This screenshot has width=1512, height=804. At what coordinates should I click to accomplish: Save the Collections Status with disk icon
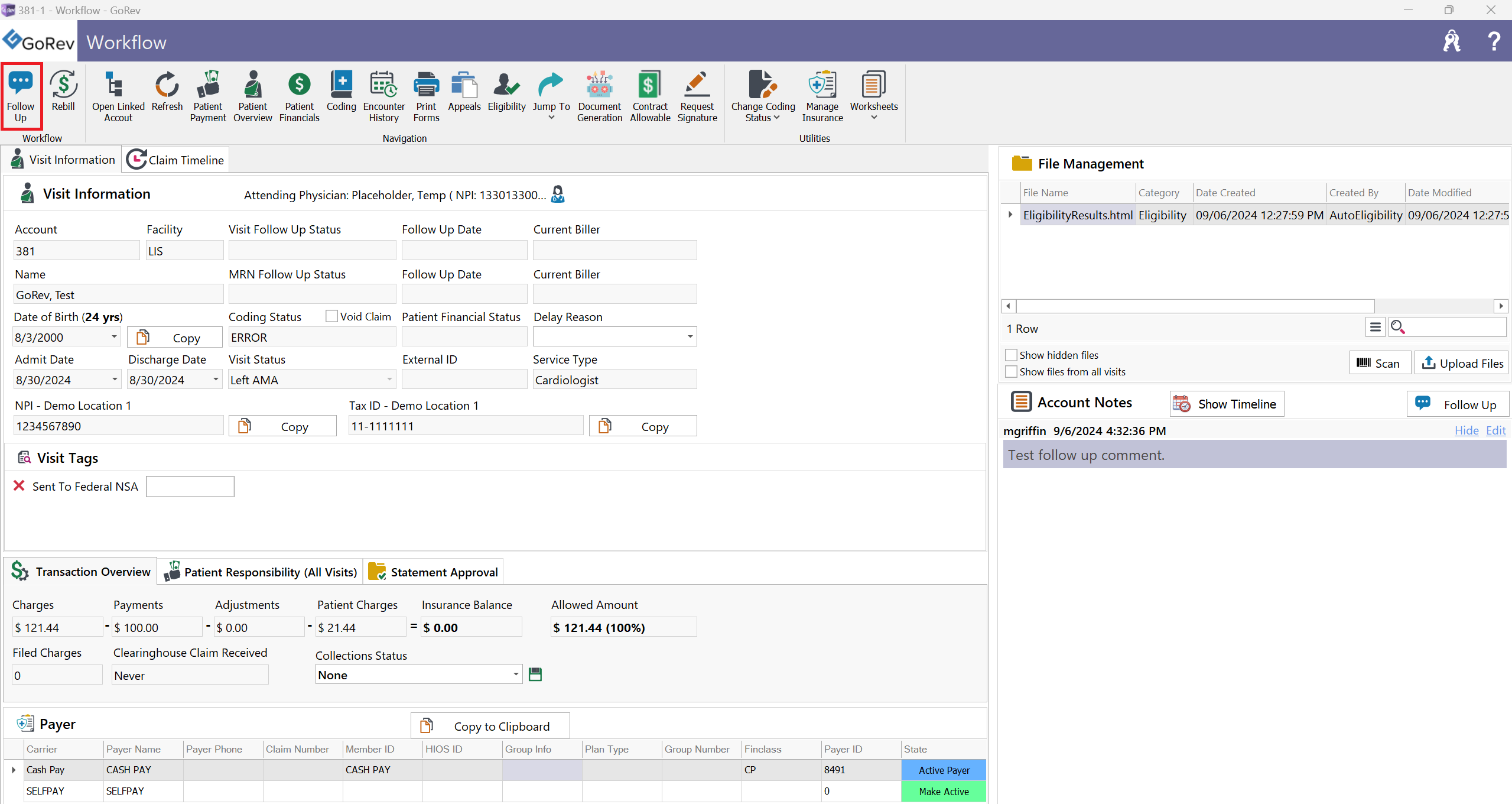(x=535, y=675)
